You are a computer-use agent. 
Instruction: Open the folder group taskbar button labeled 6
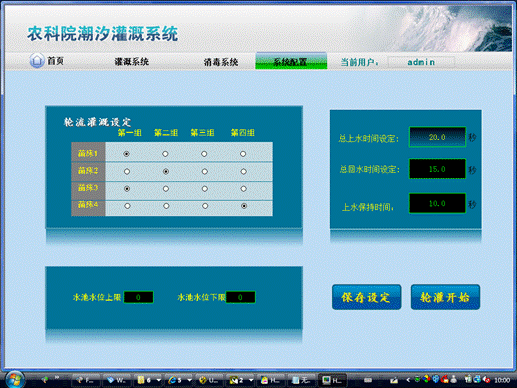145,380
